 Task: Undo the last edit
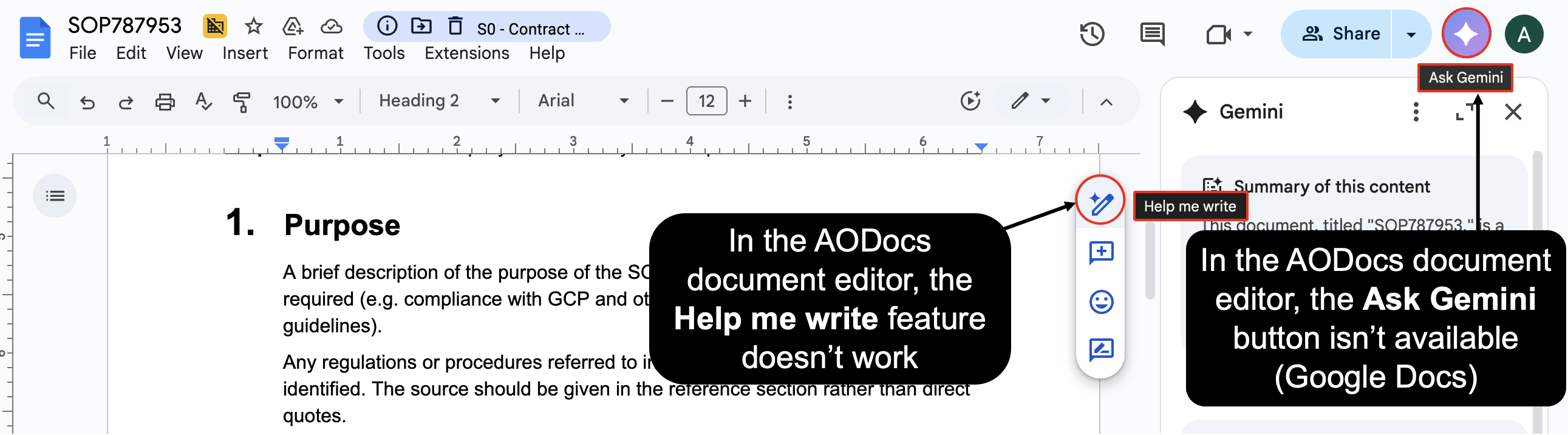(87, 101)
